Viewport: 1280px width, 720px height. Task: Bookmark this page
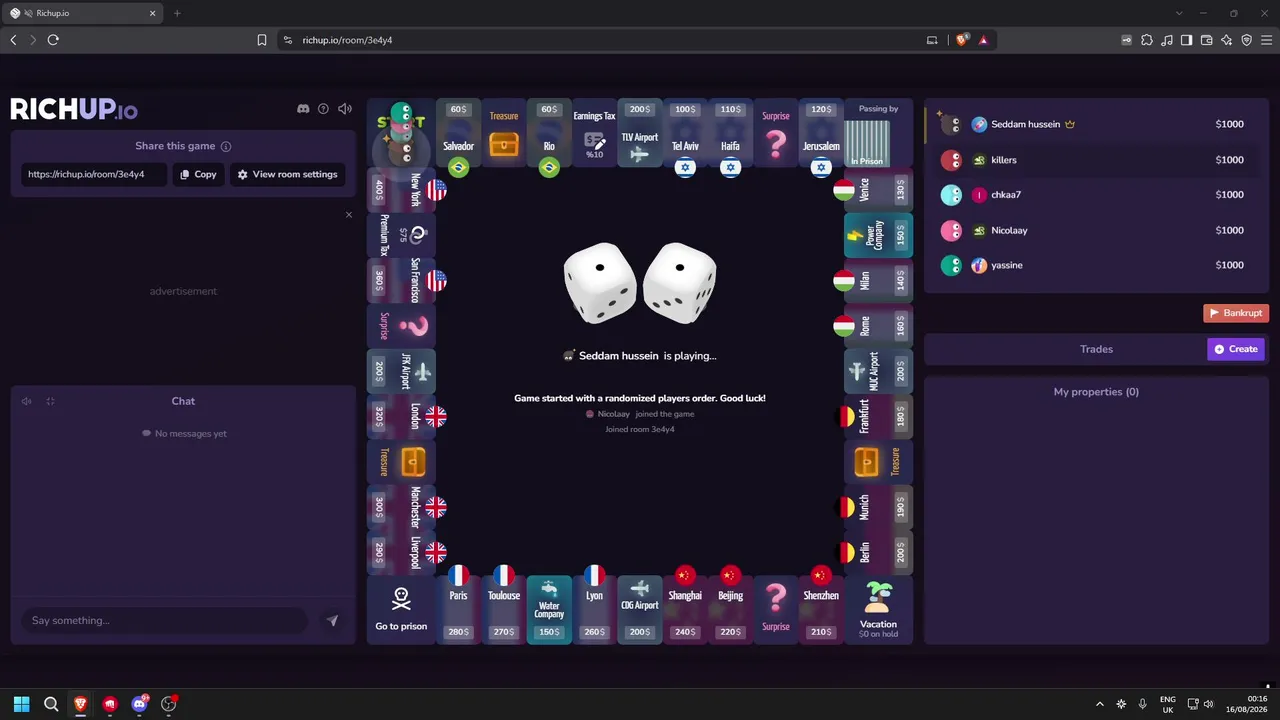[x=262, y=40]
